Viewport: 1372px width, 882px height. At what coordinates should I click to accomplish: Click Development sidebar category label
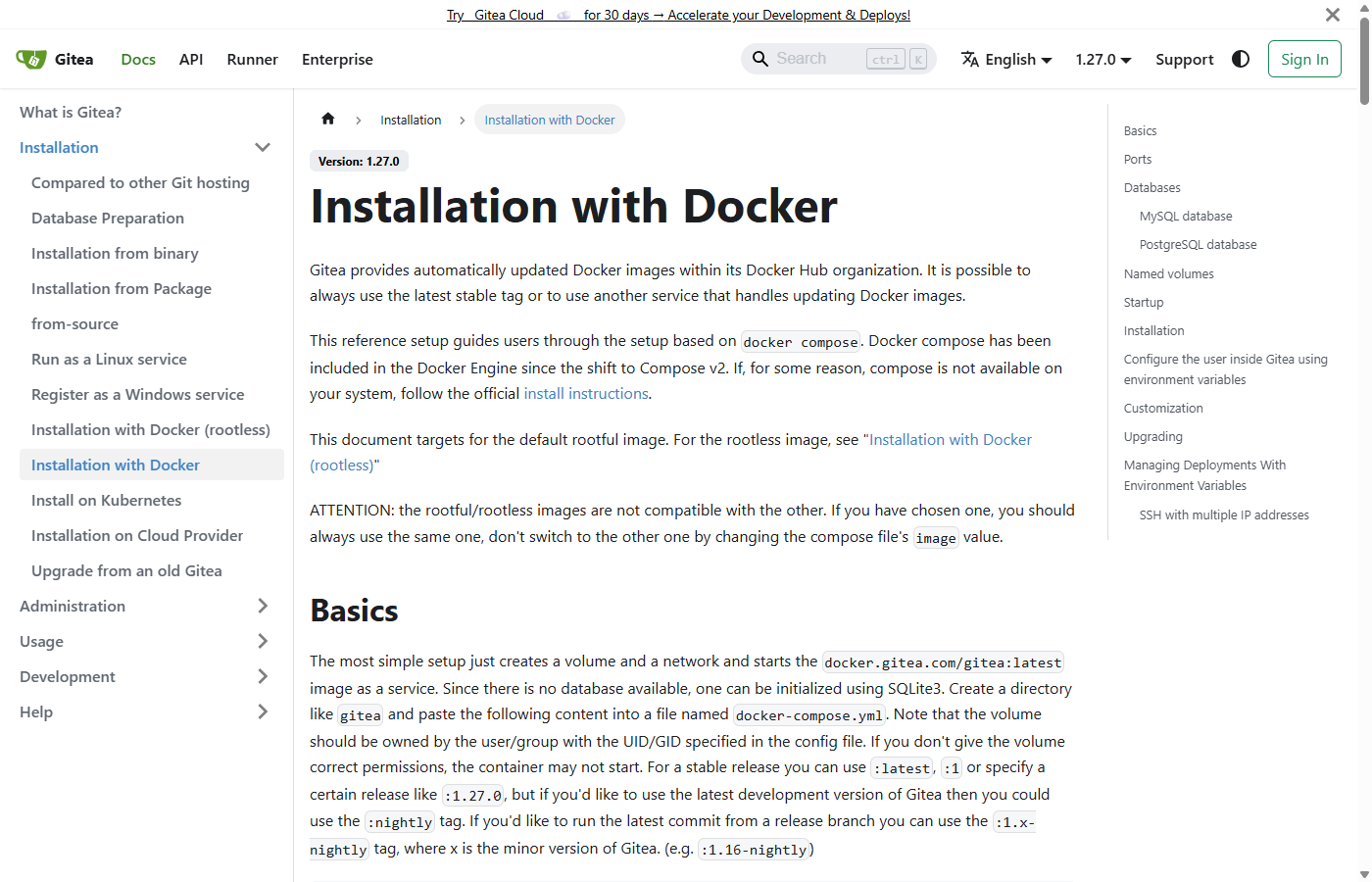click(x=68, y=676)
